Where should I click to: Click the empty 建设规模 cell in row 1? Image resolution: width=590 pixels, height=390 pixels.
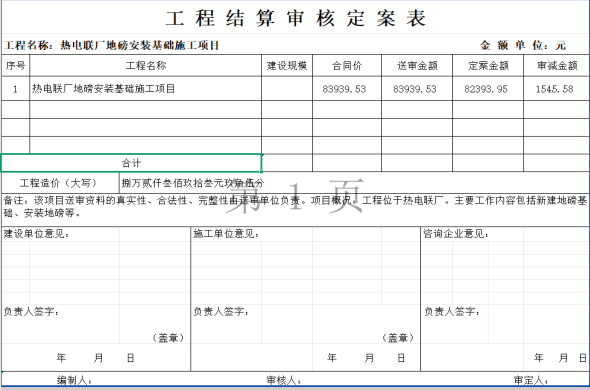(287, 89)
